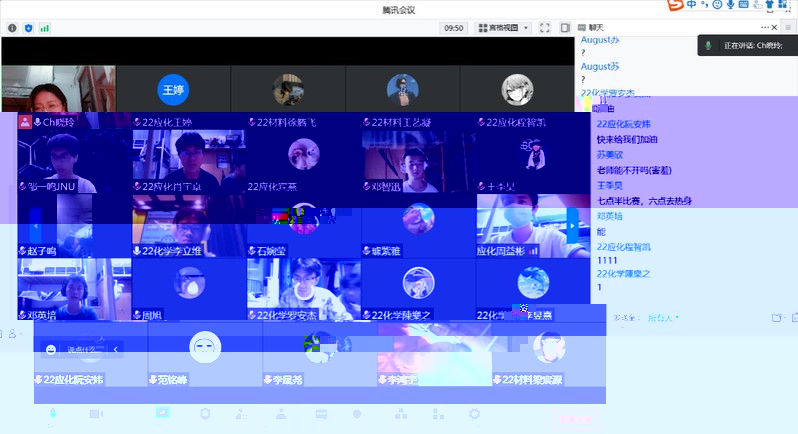Screen dimensions: 798x434
Task: Enter fullscreen mode via top bar icon
Action: pos(545,28)
